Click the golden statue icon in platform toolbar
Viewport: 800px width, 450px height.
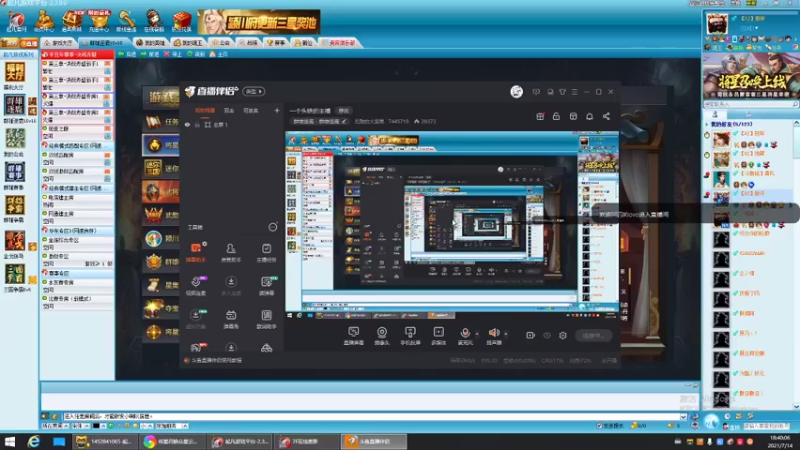tap(44, 20)
